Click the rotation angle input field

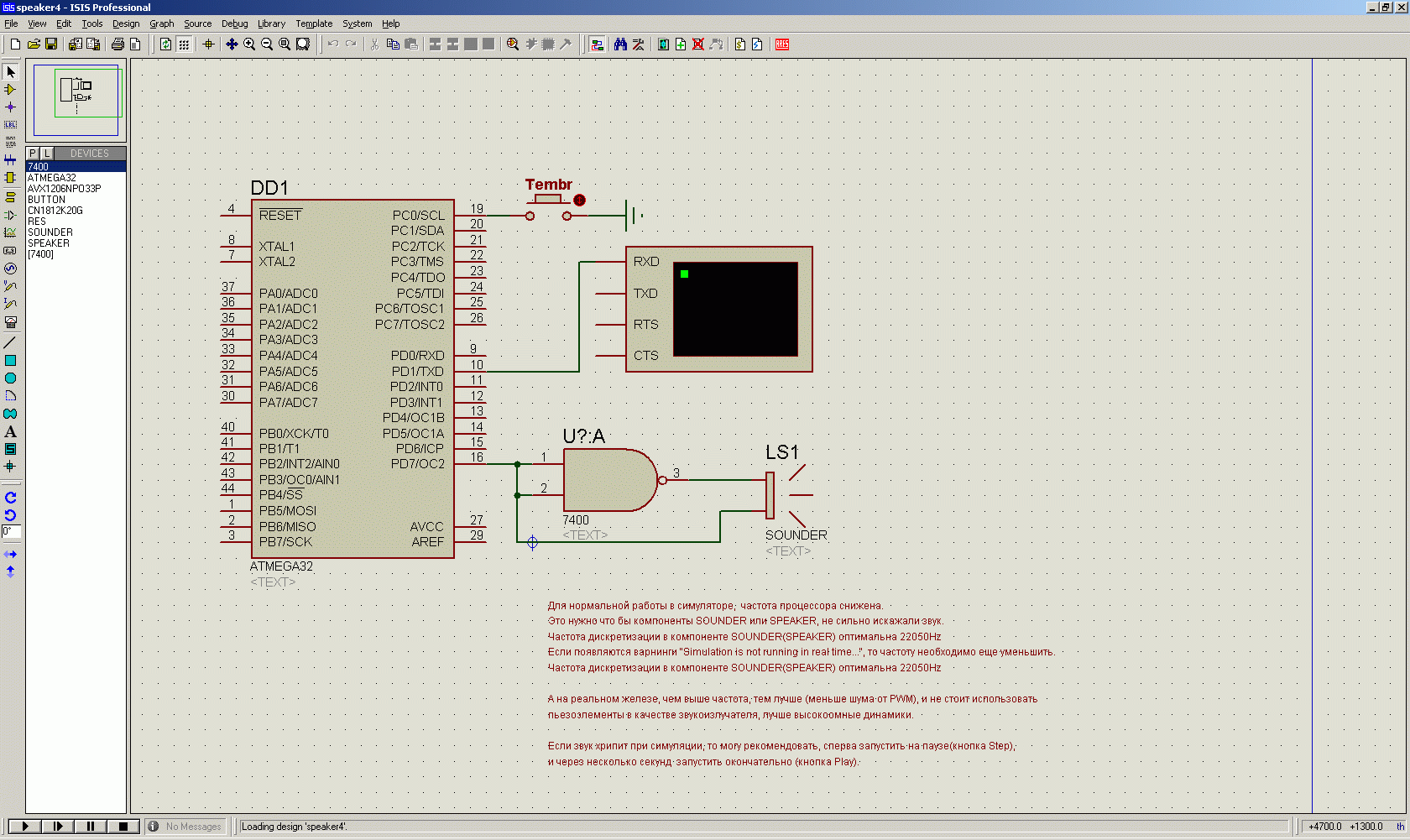[11, 531]
